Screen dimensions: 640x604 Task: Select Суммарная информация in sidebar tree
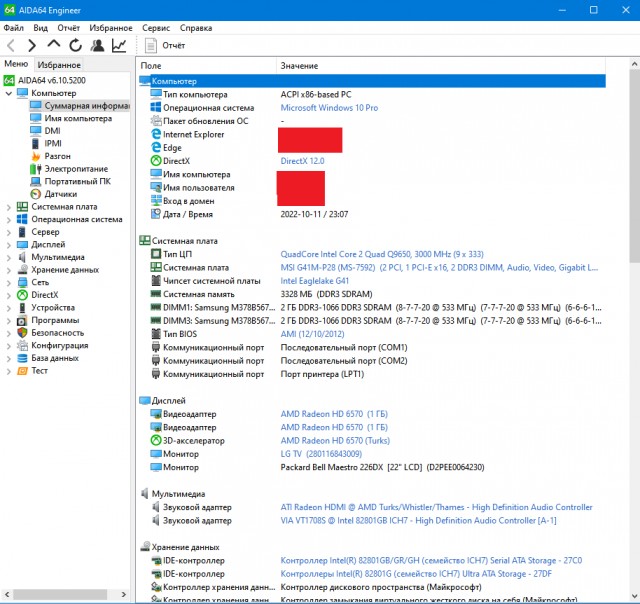(80, 106)
